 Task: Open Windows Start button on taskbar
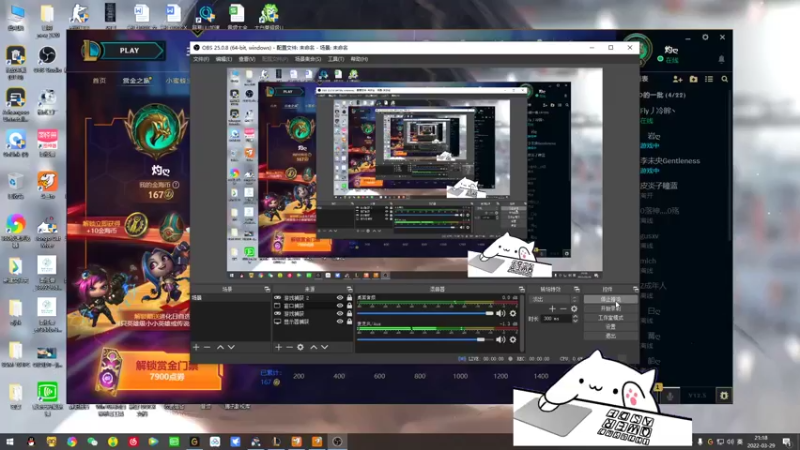(9, 442)
